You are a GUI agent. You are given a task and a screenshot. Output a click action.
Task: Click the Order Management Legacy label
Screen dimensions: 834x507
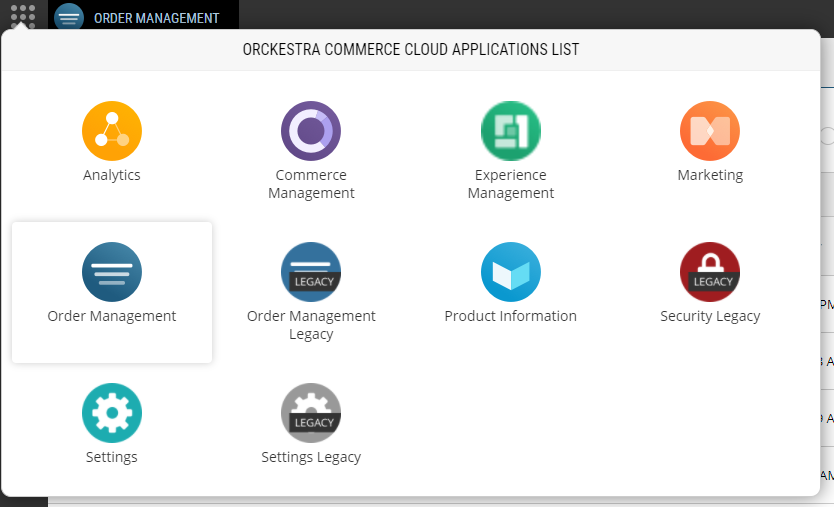pyautogui.click(x=311, y=325)
